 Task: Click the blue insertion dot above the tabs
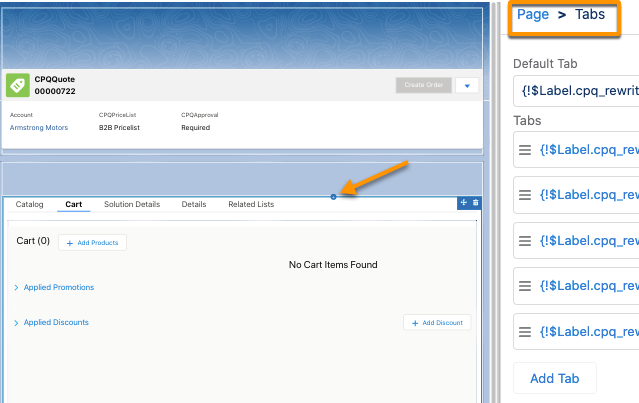pyautogui.click(x=333, y=197)
